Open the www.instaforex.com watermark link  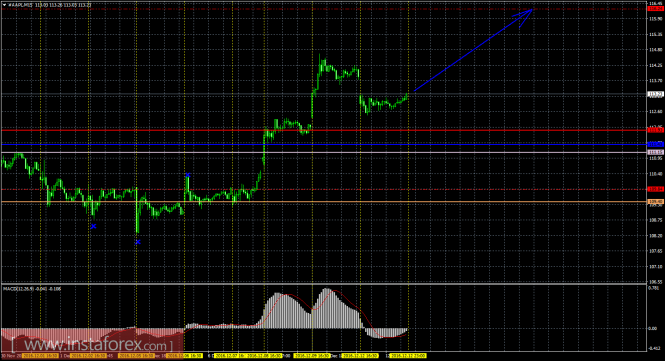pyautogui.click(x=92, y=344)
